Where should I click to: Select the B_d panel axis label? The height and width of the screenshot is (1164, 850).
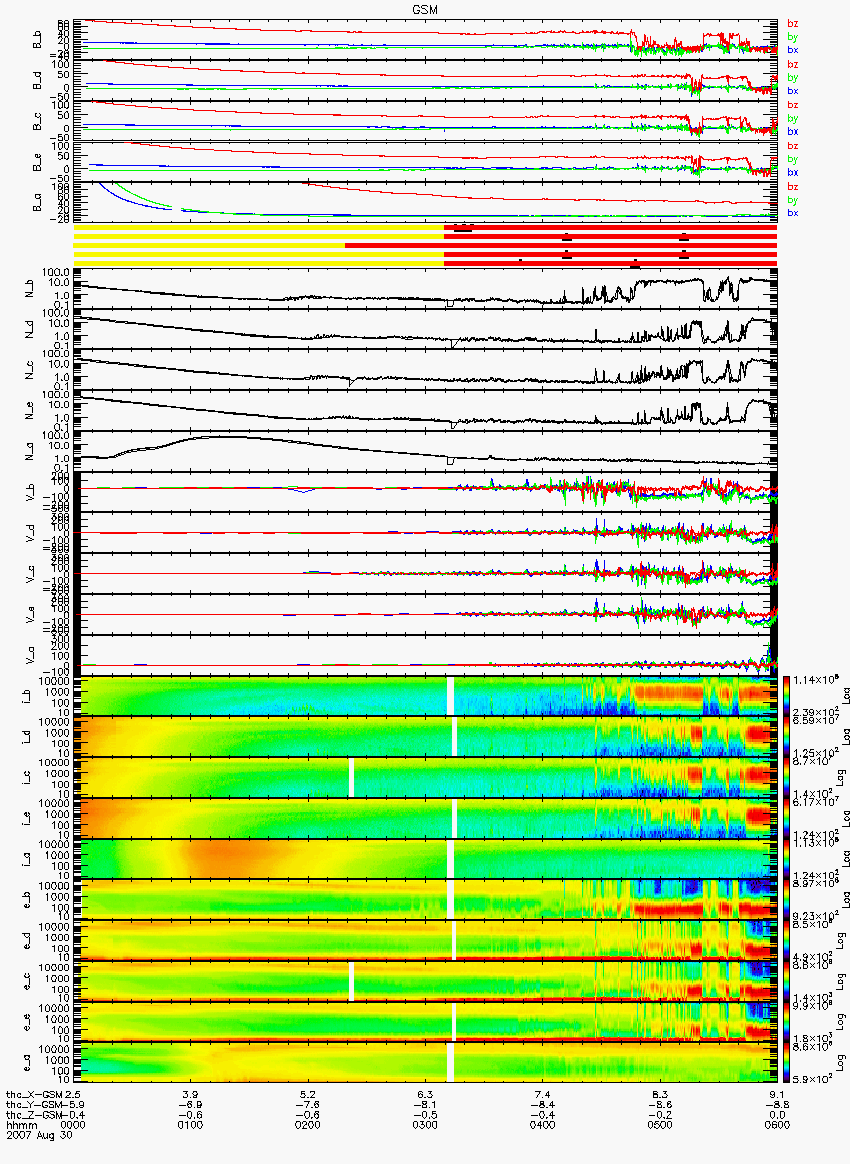pos(37,81)
